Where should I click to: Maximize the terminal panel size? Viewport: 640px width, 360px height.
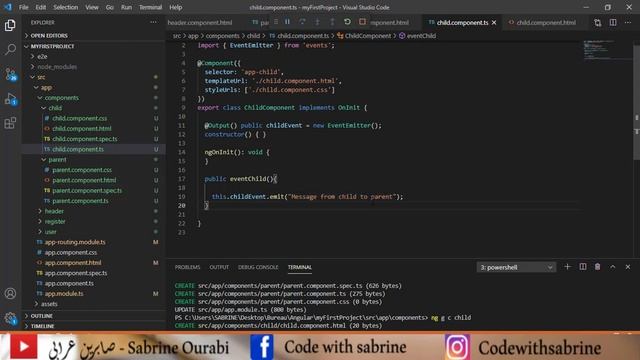click(x=613, y=267)
